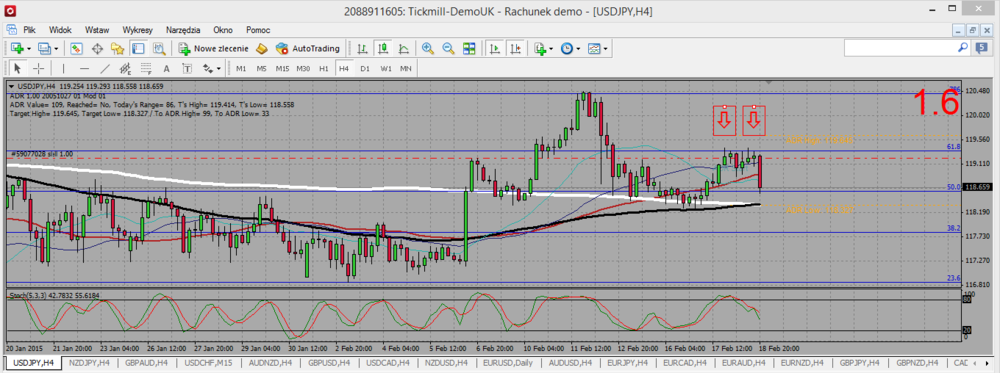
Task: Switch to the USDCHF,M15 chart tab
Action: (x=208, y=362)
